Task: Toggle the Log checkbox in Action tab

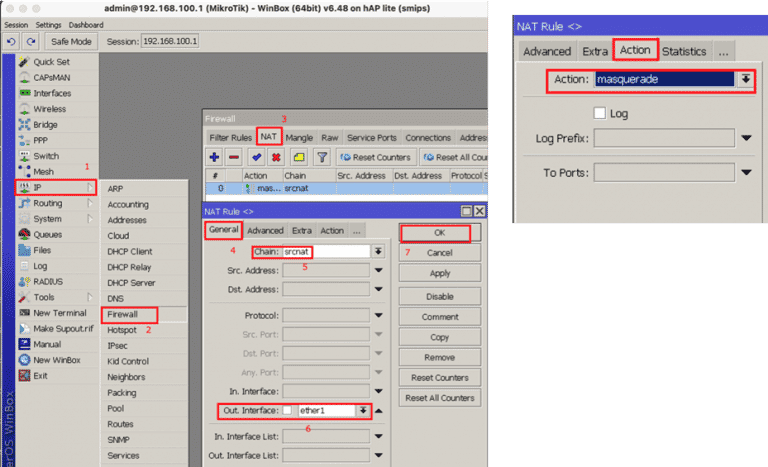Action: tap(600, 113)
